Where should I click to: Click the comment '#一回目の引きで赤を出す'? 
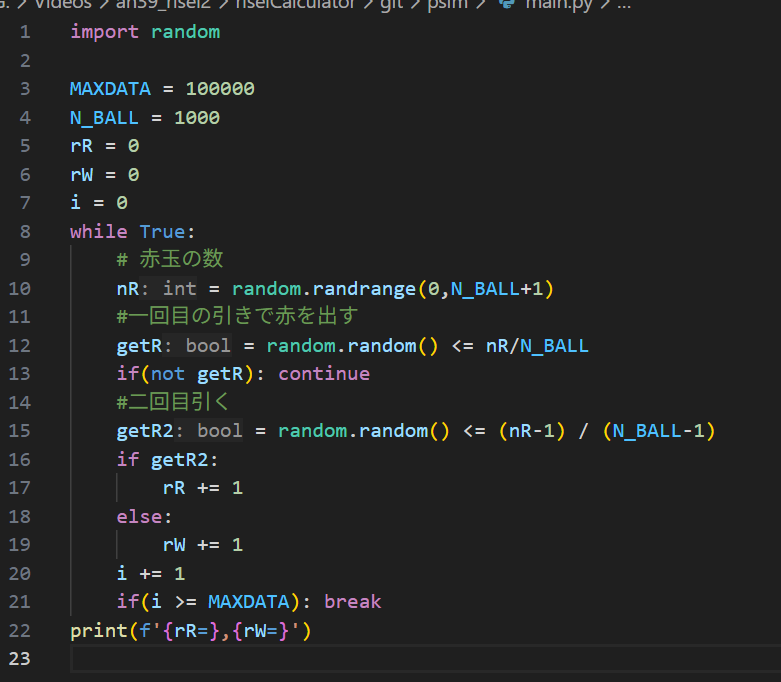pos(237,316)
